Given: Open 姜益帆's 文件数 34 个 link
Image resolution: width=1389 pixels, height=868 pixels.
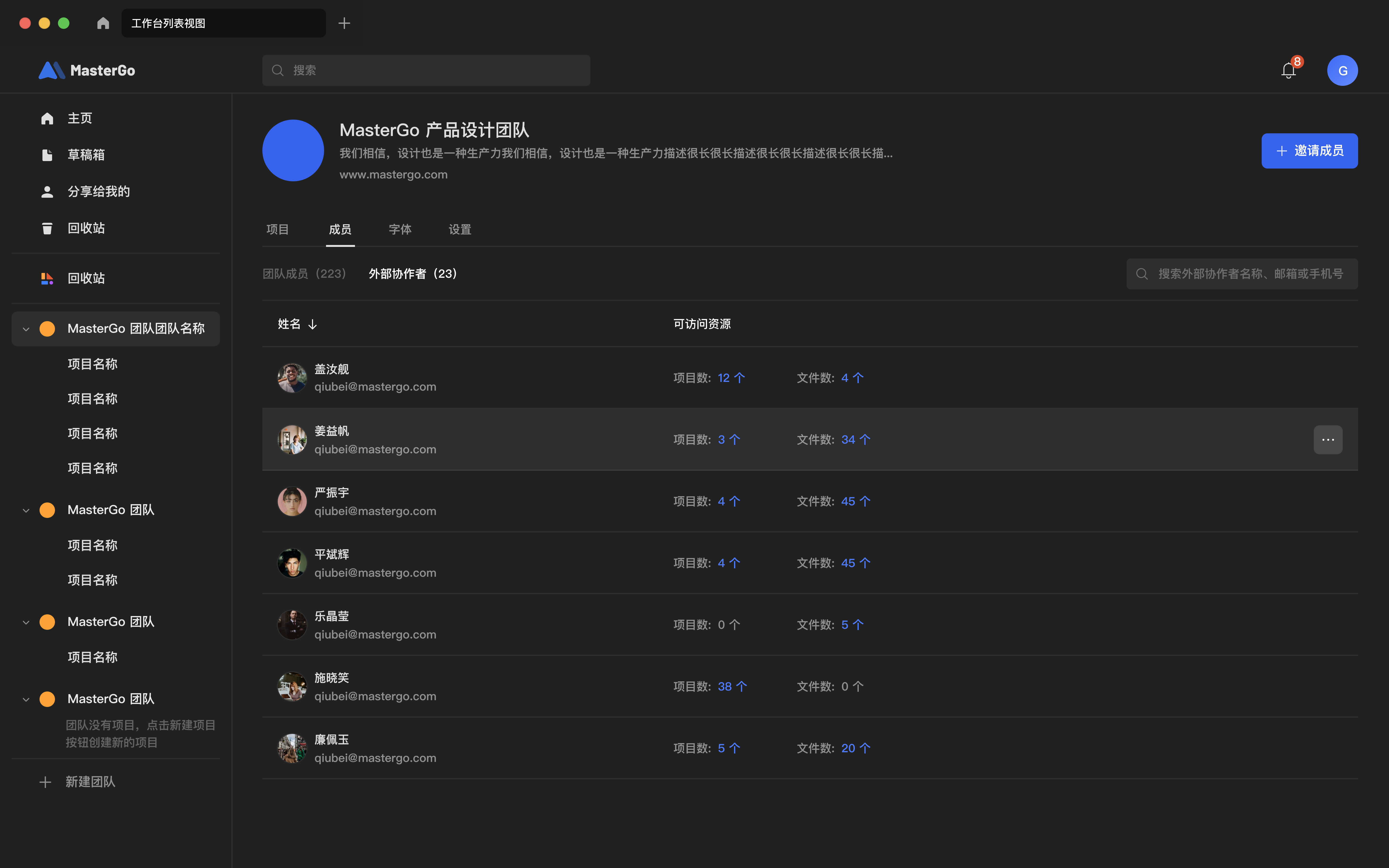Looking at the screenshot, I should (x=856, y=440).
